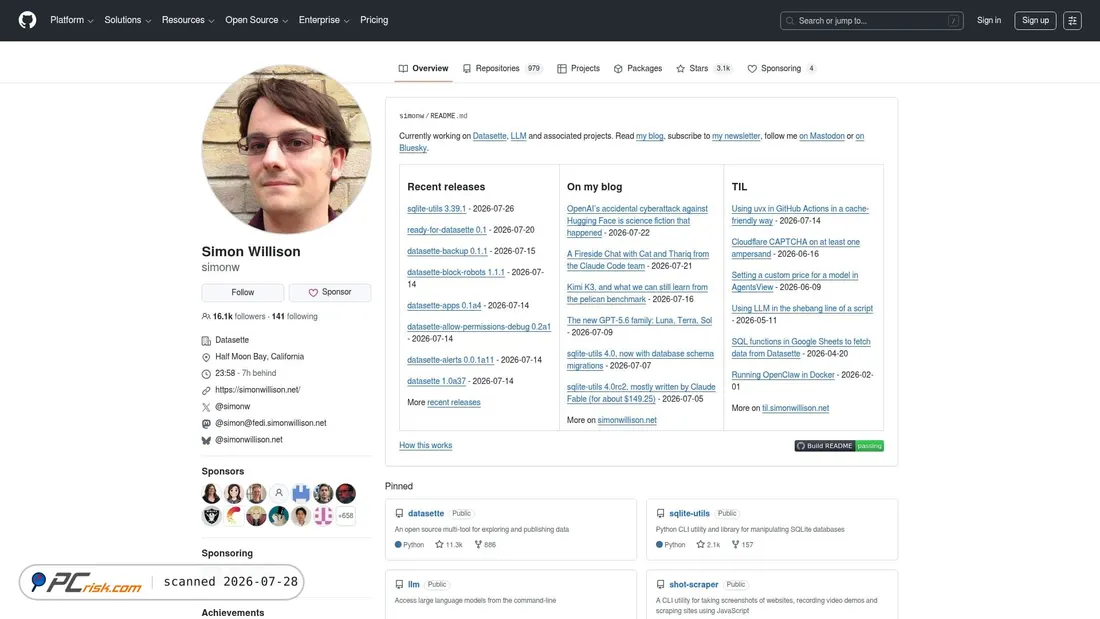Image resolution: width=1100 pixels, height=619 pixels.
Task: Expand the Enterprise menu
Action: click(x=324, y=20)
